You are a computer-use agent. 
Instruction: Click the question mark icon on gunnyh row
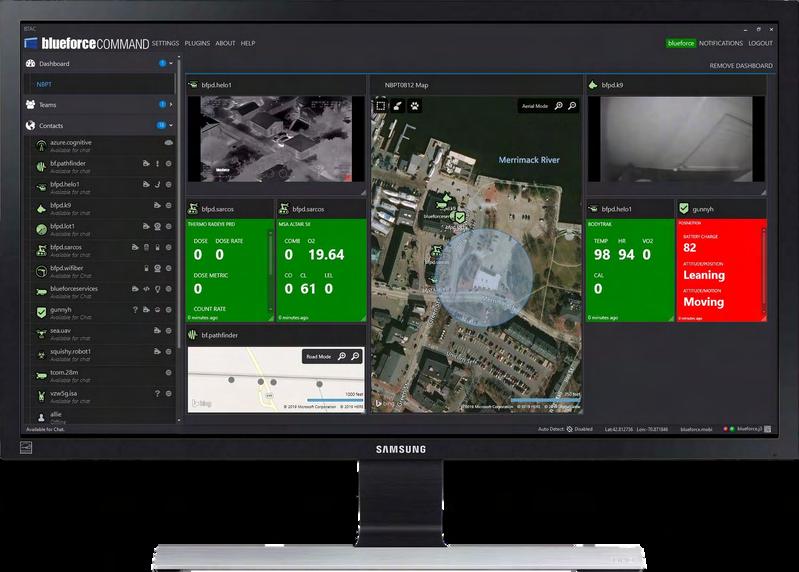tap(135, 310)
